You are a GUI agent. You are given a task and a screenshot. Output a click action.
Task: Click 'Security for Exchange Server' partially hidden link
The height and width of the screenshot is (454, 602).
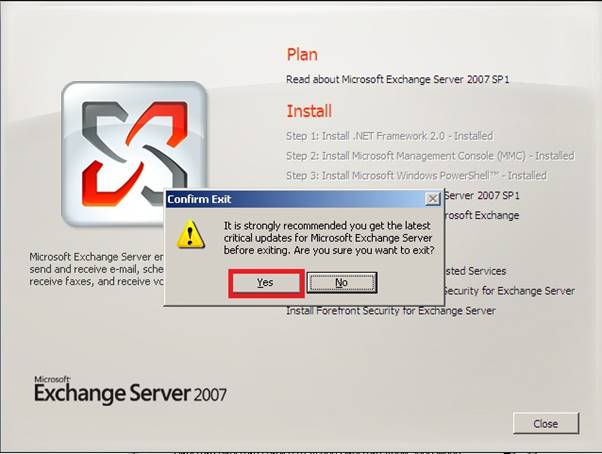(509, 291)
